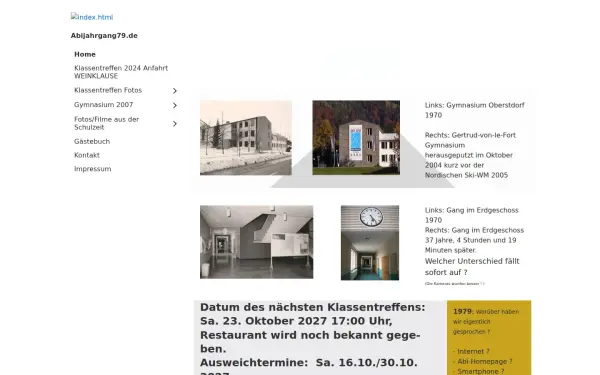Click the 'Links: Gang im Erdgeschoss 1970' caption
This screenshot has width=600, height=375.
[x=471, y=215]
